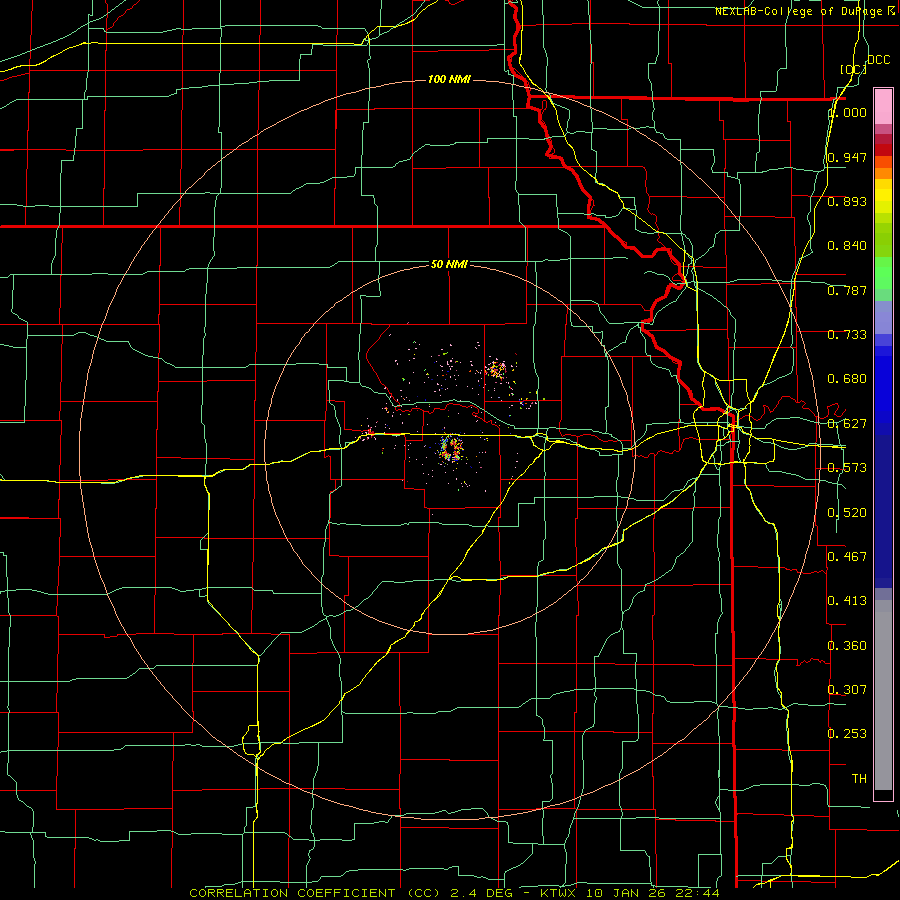
Task: Click the 0.733 scale value
Action: [x=847, y=335]
